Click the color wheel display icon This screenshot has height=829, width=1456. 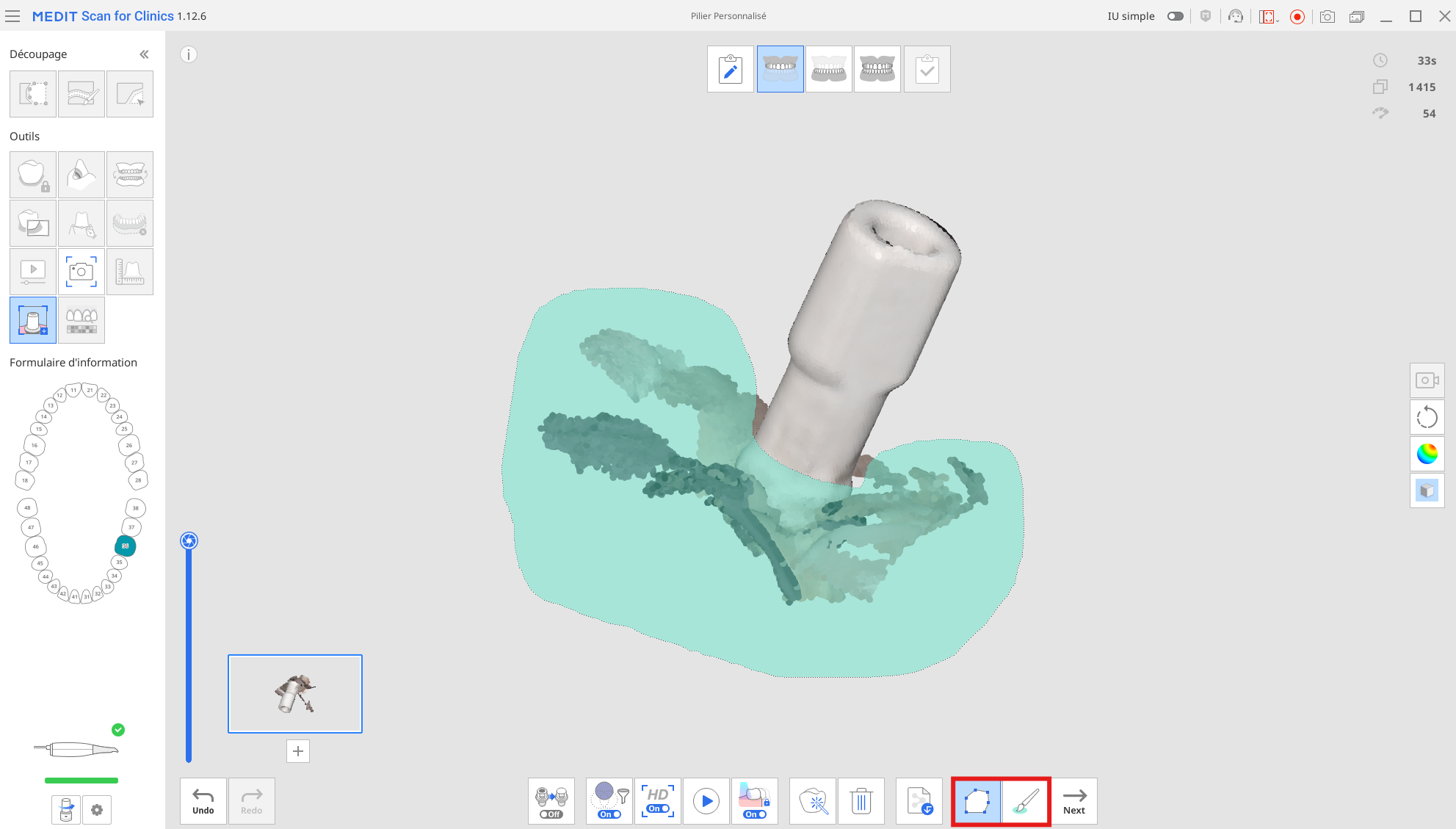pos(1427,455)
